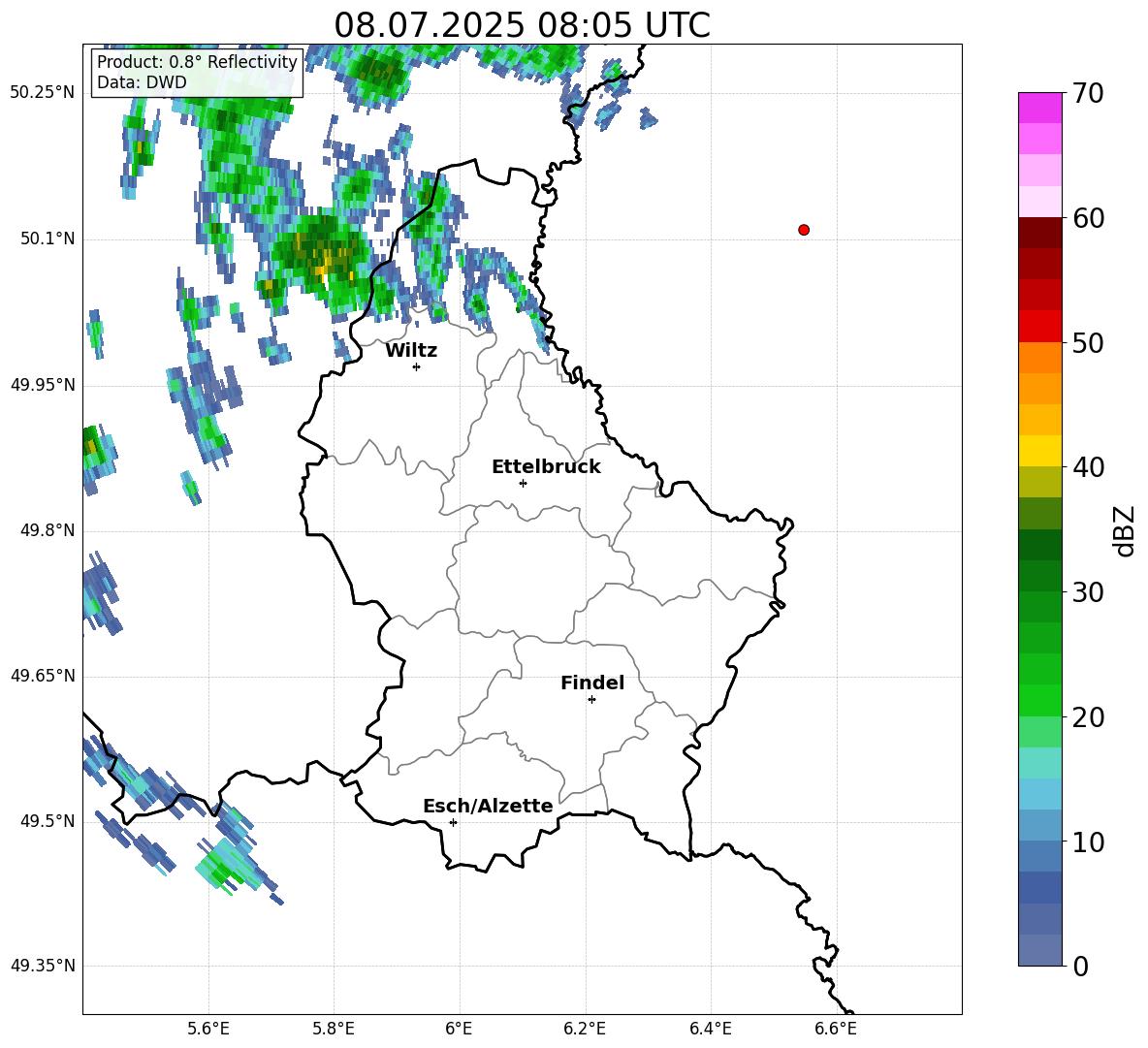This screenshot has height=1048, width=1148.
Task: Click the Ettelbruck station cross marker
Action: point(523,483)
